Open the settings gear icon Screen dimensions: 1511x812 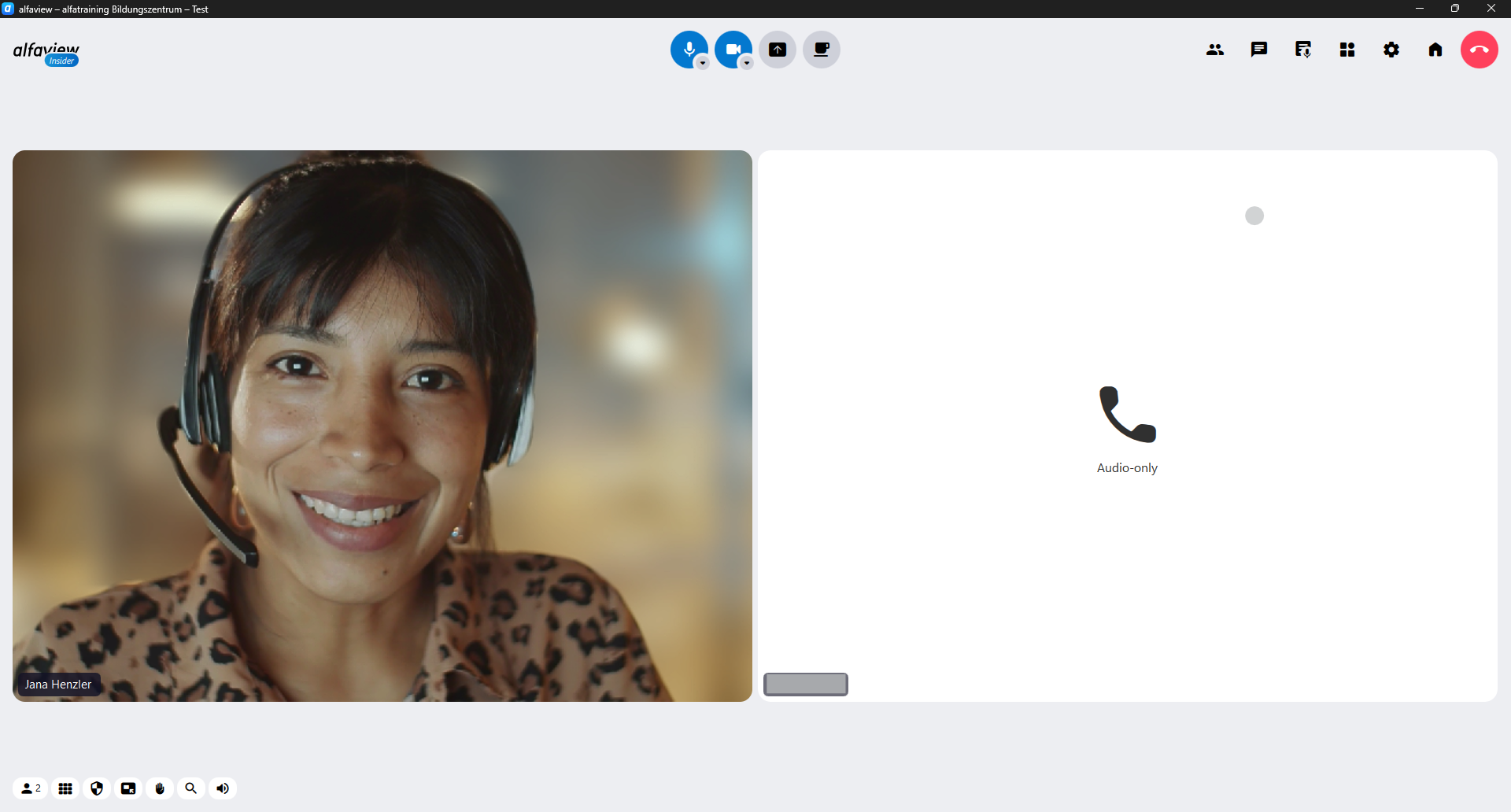[1391, 50]
